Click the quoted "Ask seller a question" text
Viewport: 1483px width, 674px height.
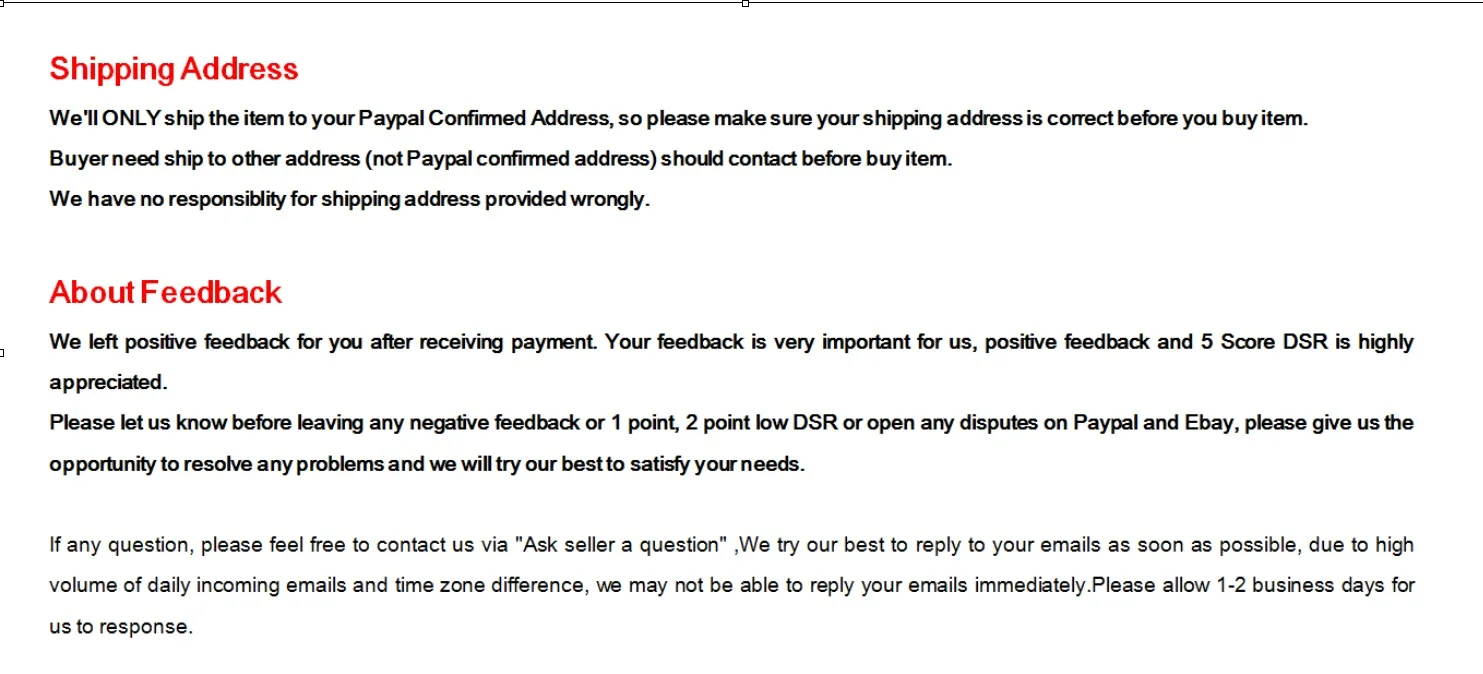click(x=621, y=545)
